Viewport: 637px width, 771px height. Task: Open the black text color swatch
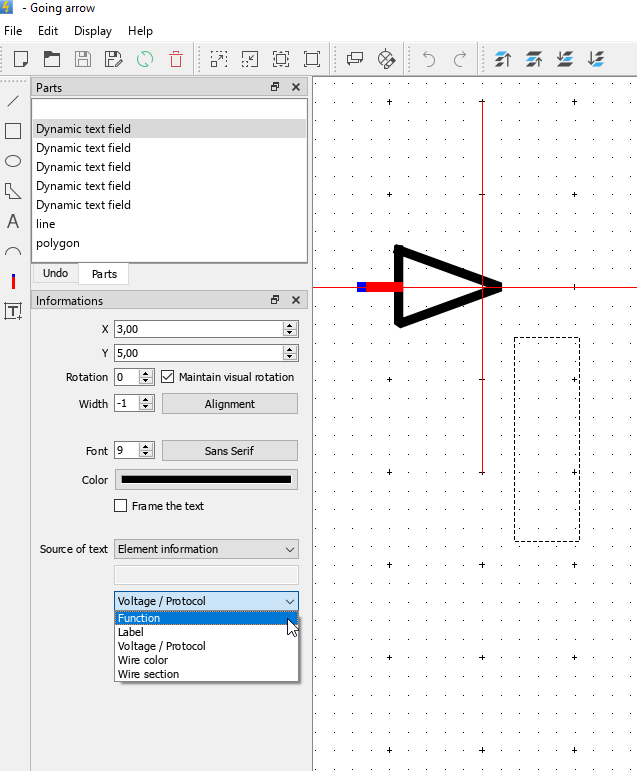coord(206,480)
